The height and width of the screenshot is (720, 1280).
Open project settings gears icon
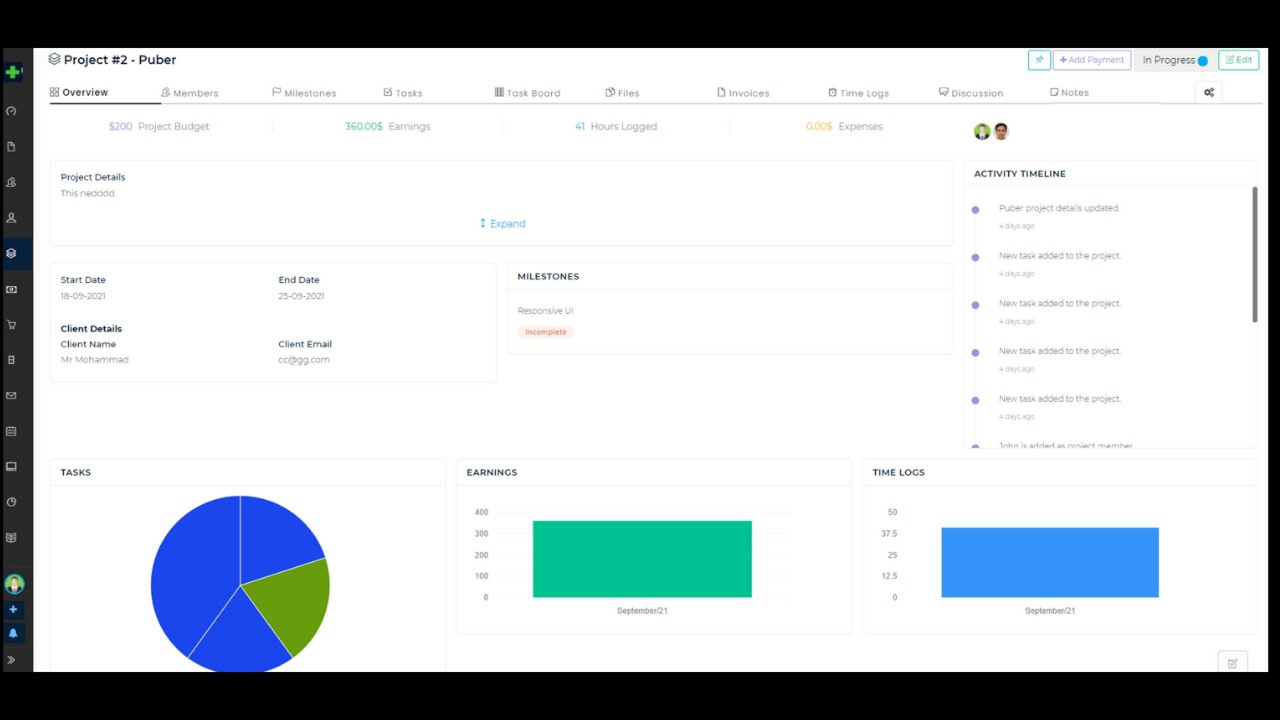(x=1208, y=93)
